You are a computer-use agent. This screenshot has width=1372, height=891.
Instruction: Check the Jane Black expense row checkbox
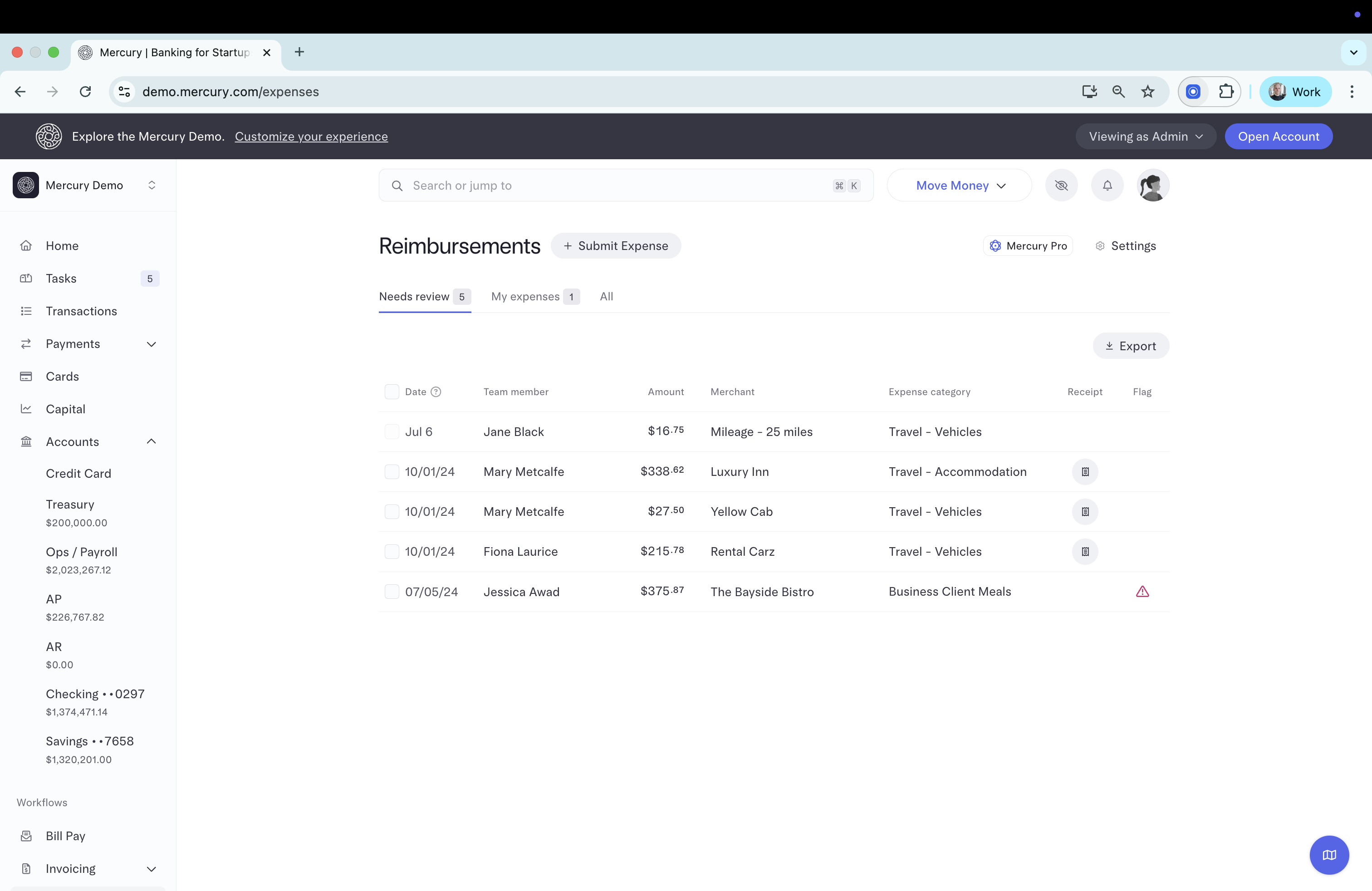(392, 432)
